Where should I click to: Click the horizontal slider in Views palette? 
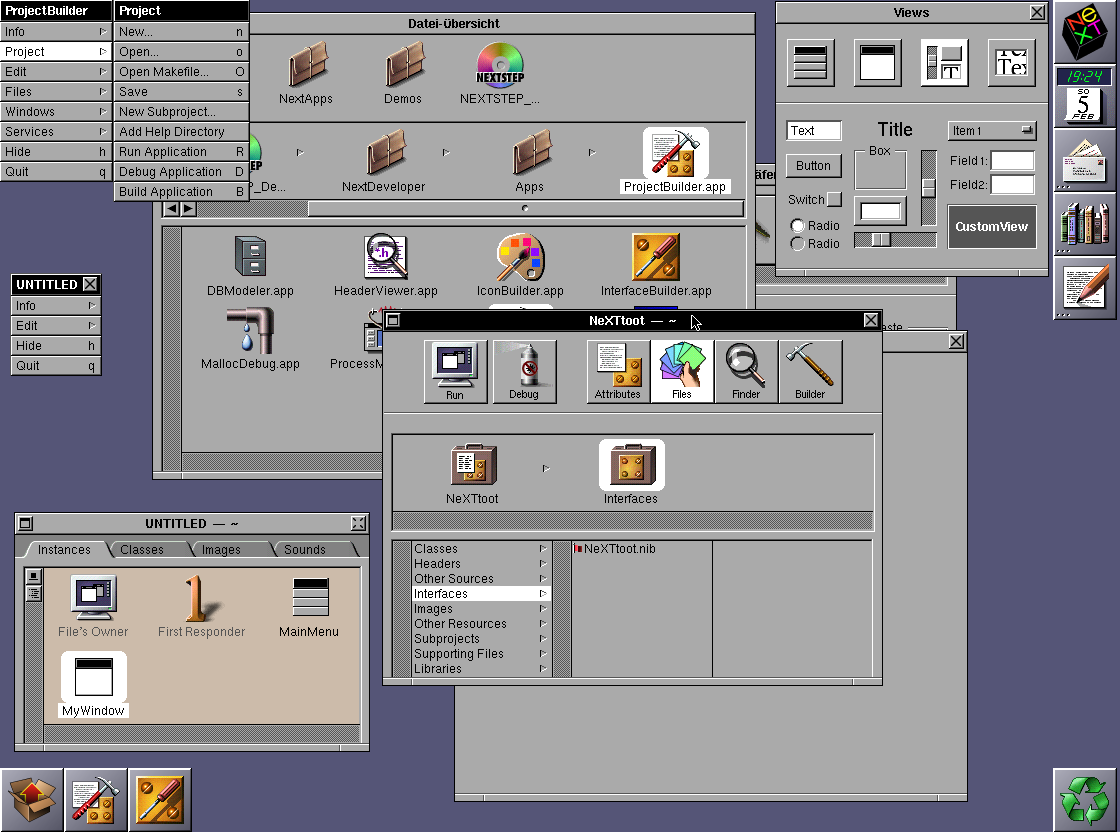pos(896,240)
